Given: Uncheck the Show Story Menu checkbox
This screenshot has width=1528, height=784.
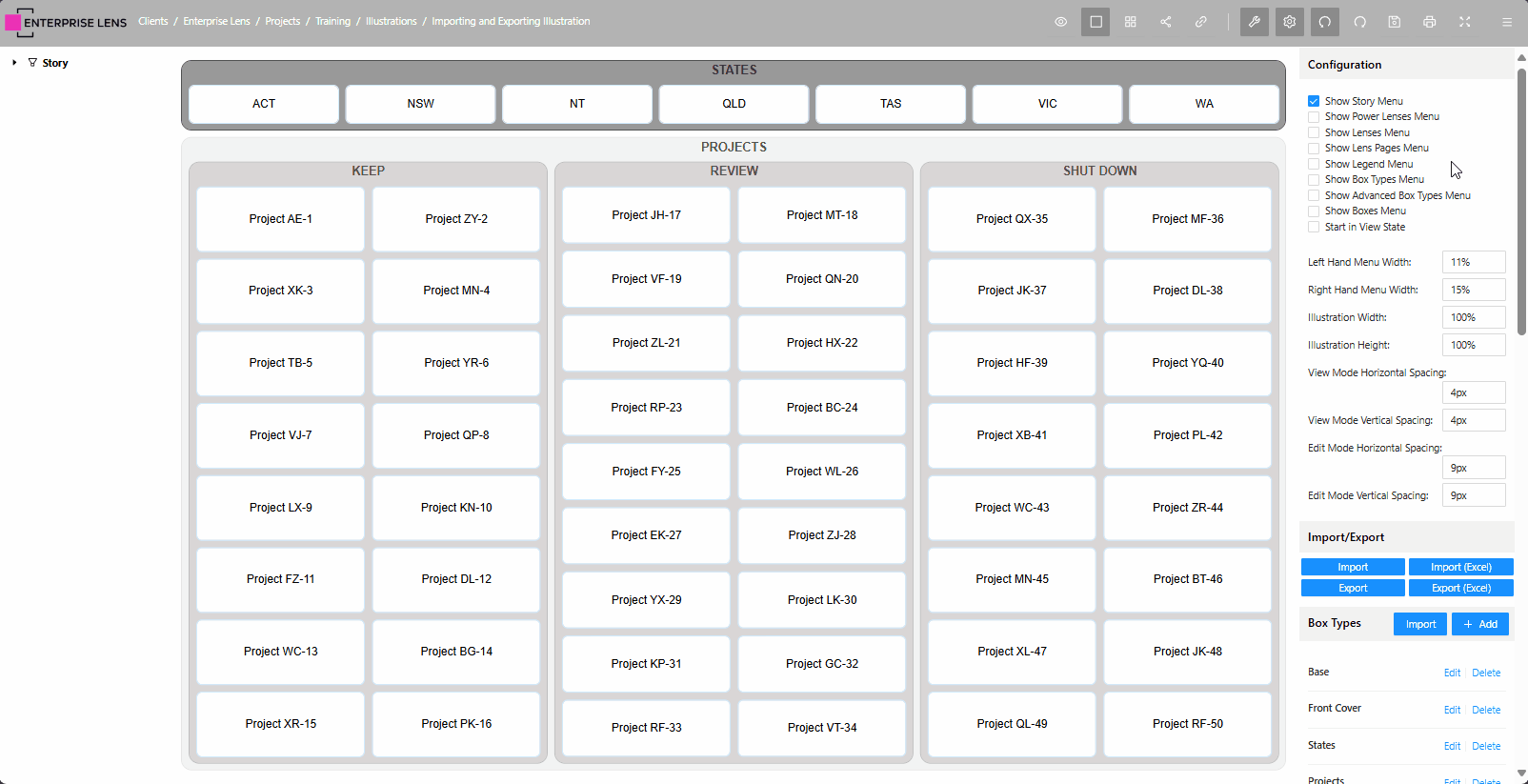Looking at the screenshot, I should tap(1314, 101).
